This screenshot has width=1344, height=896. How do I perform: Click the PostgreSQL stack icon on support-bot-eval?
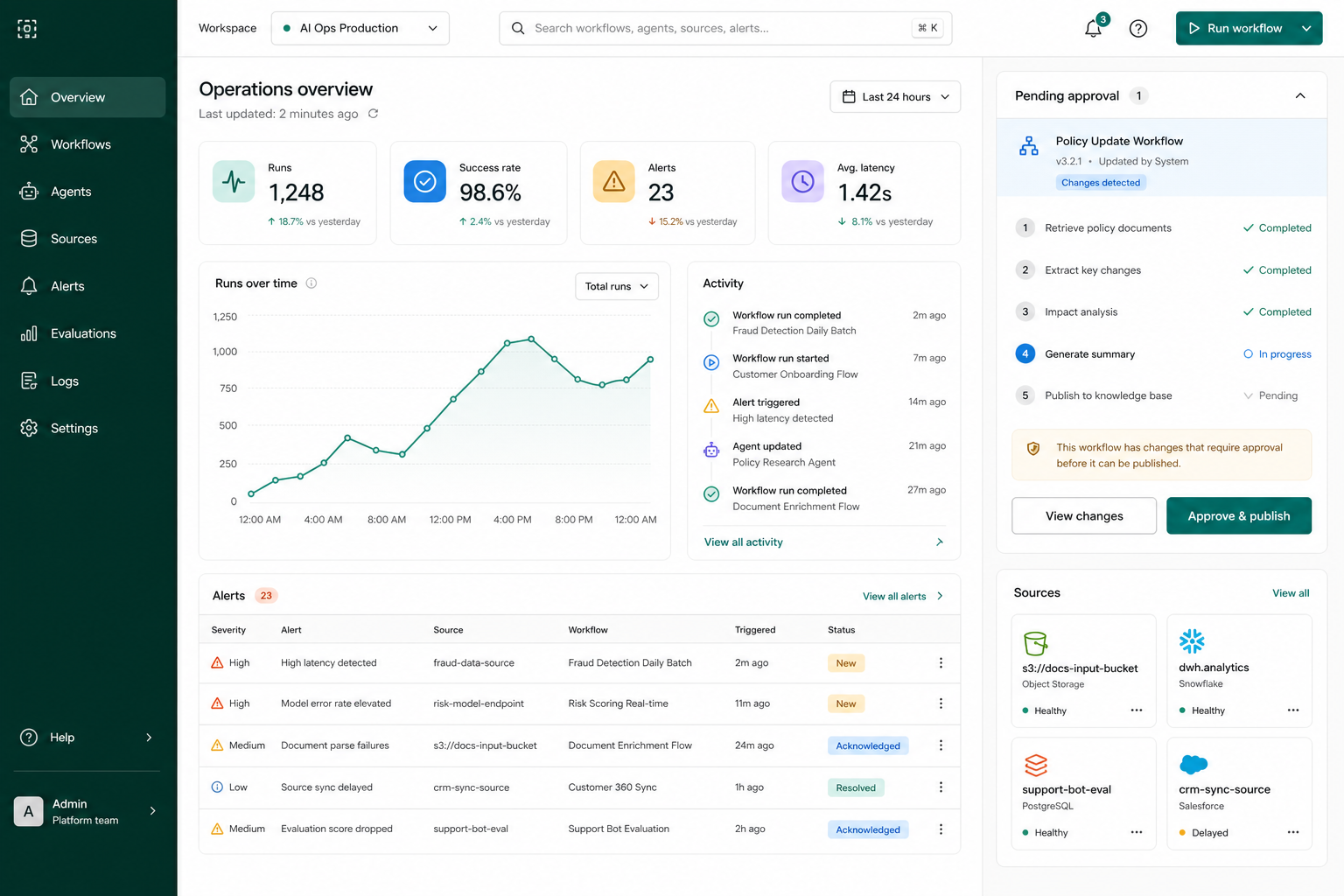1036,765
